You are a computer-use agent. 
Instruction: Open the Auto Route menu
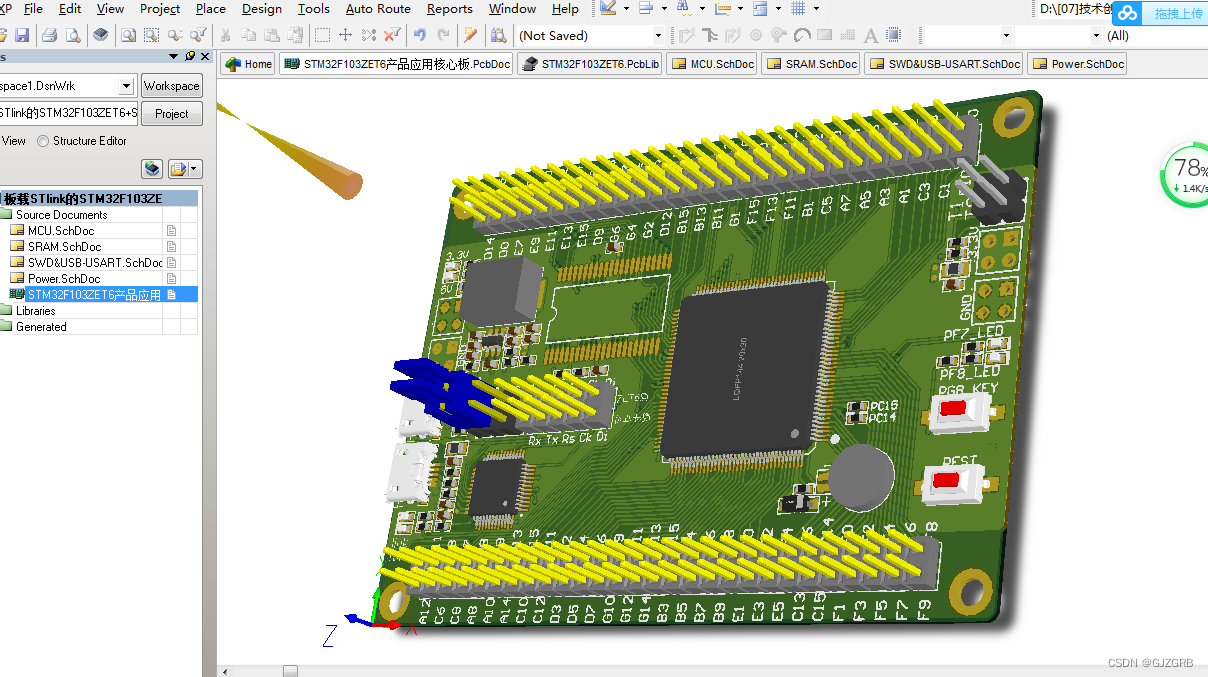(x=377, y=9)
